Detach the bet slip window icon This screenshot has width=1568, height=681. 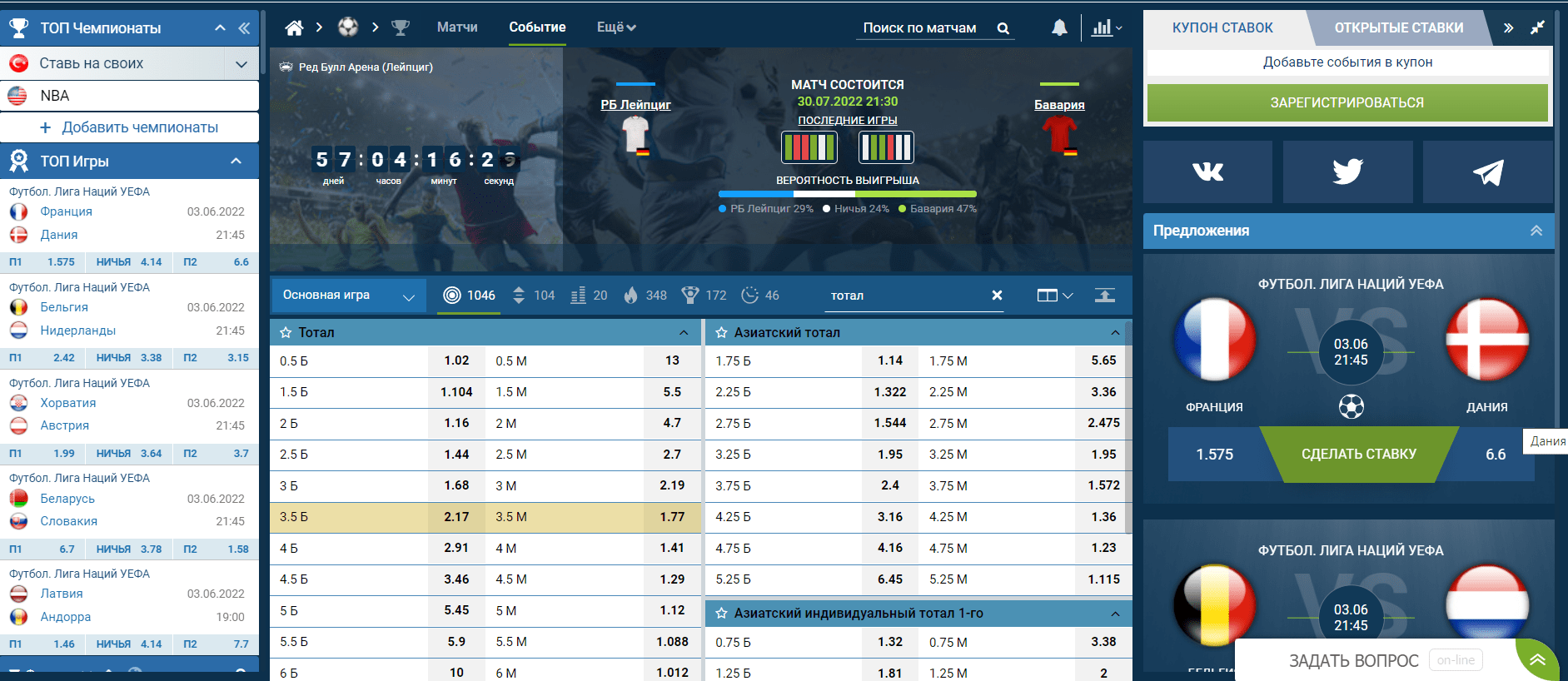point(1537,27)
